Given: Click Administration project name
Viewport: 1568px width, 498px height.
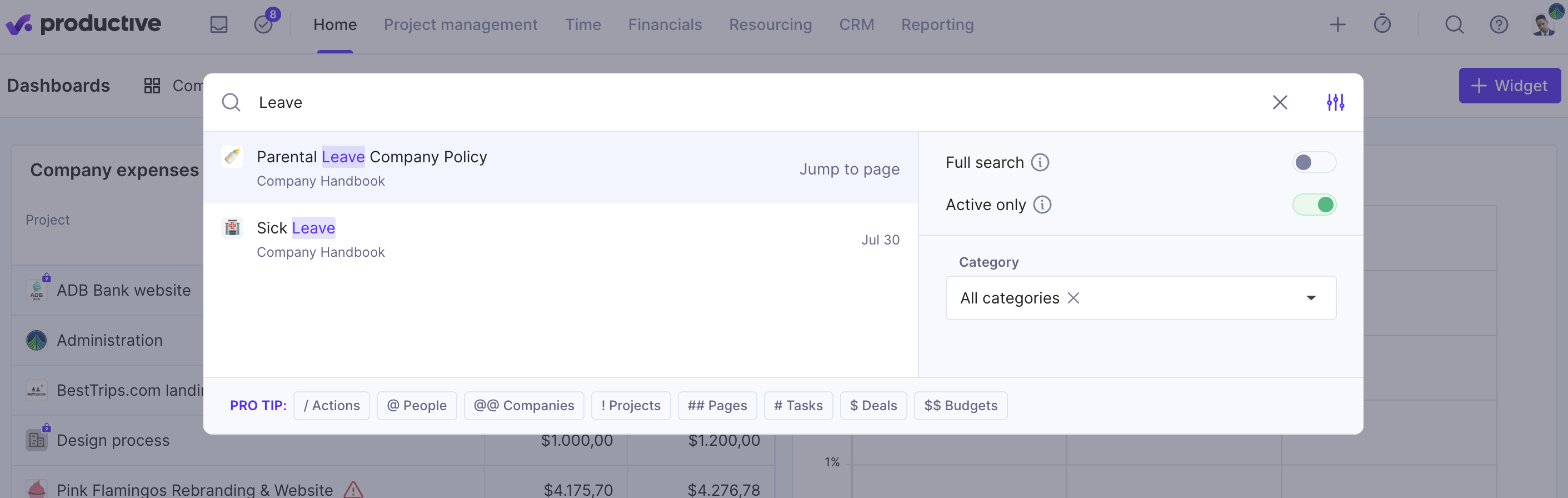Looking at the screenshot, I should pyautogui.click(x=109, y=340).
